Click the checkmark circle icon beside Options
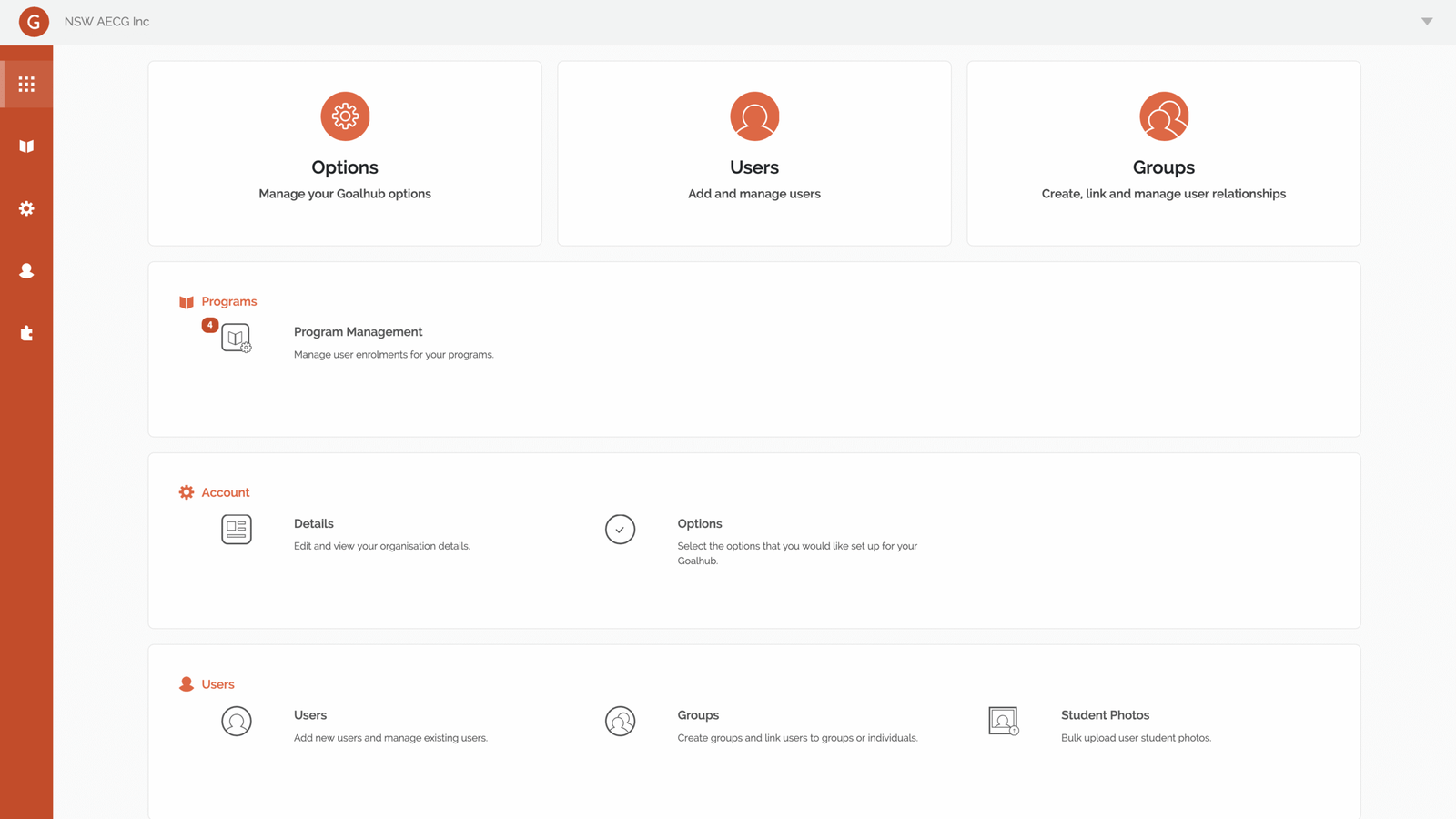Image resolution: width=1456 pixels, height=819 pixels. point(620,529)
